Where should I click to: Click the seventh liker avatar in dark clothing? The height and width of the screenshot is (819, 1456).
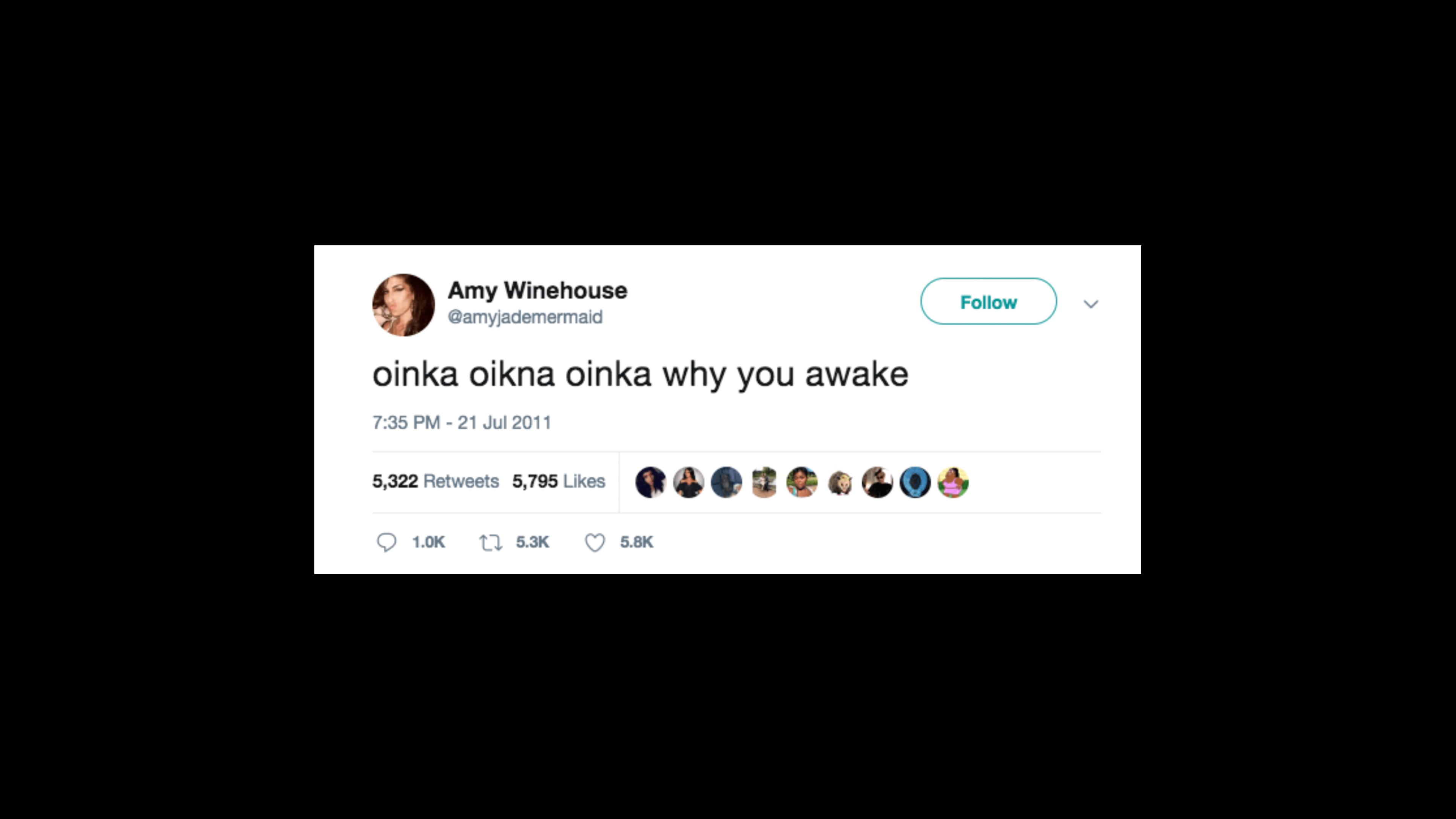click(877, 482)
